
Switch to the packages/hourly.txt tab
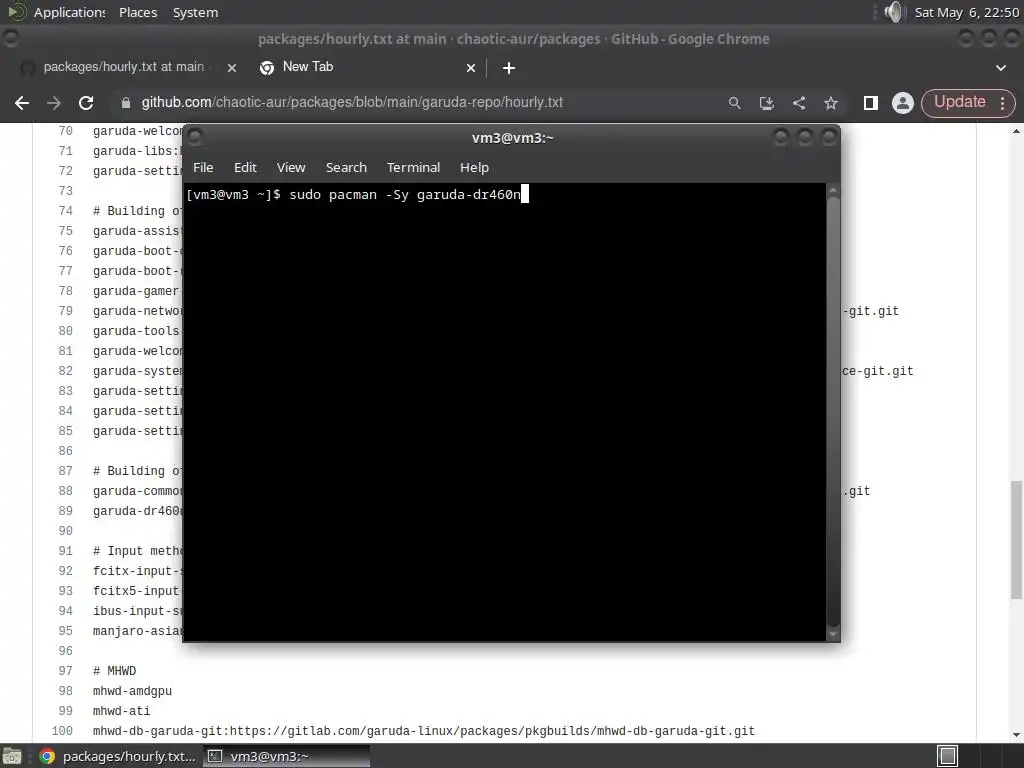124,67
